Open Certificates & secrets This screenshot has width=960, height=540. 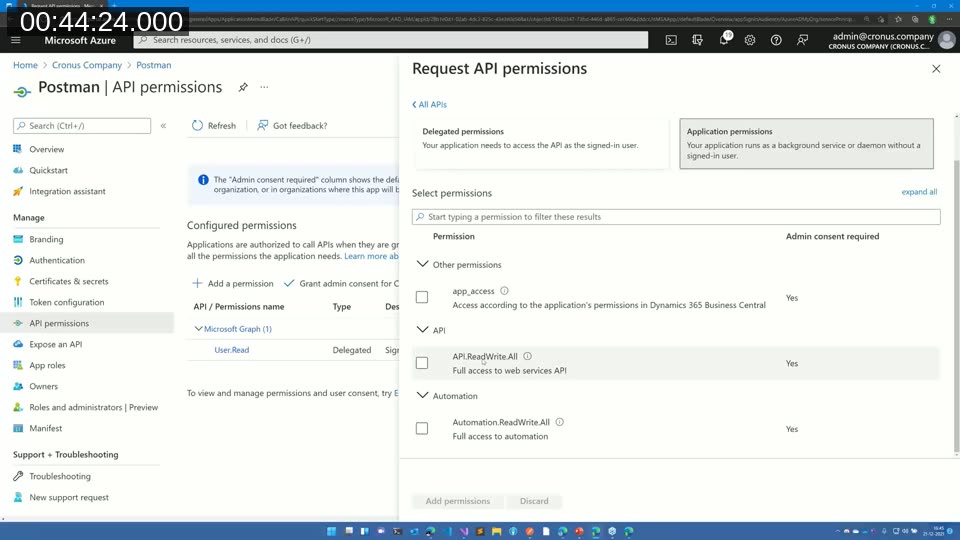[69, 281]
